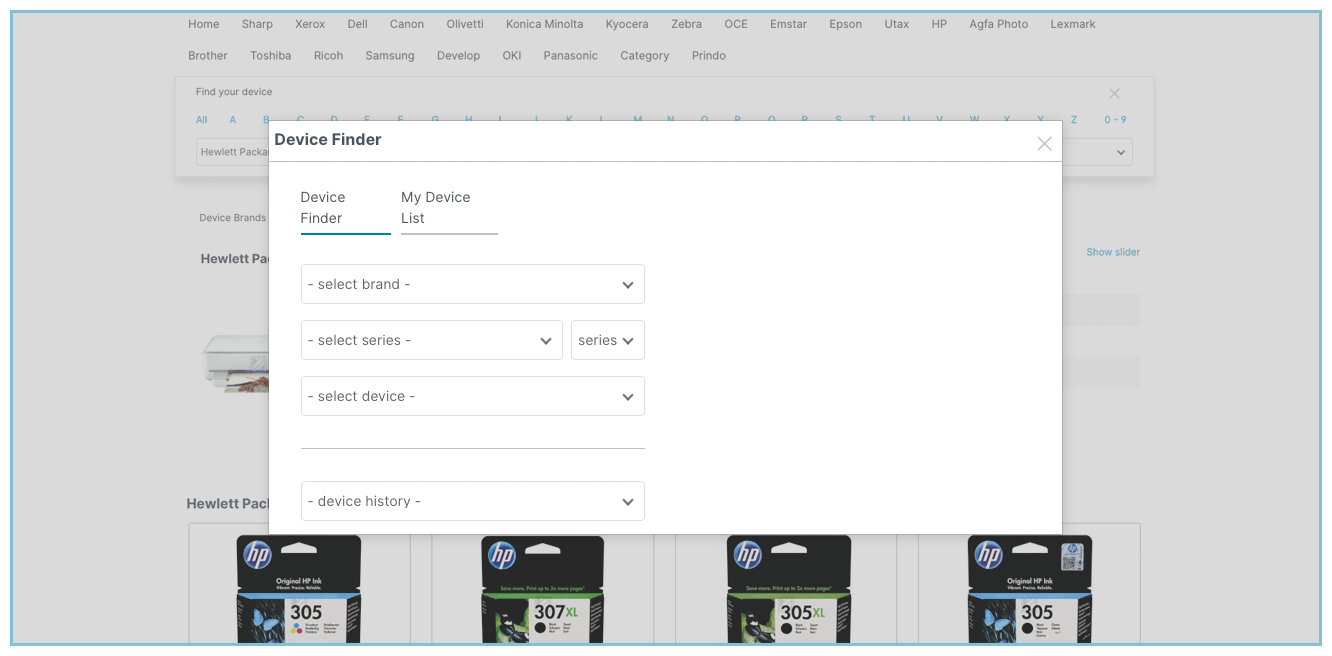
Task: Open the select device dropdown
Action: pyautogui.click(x=473, y=396)
